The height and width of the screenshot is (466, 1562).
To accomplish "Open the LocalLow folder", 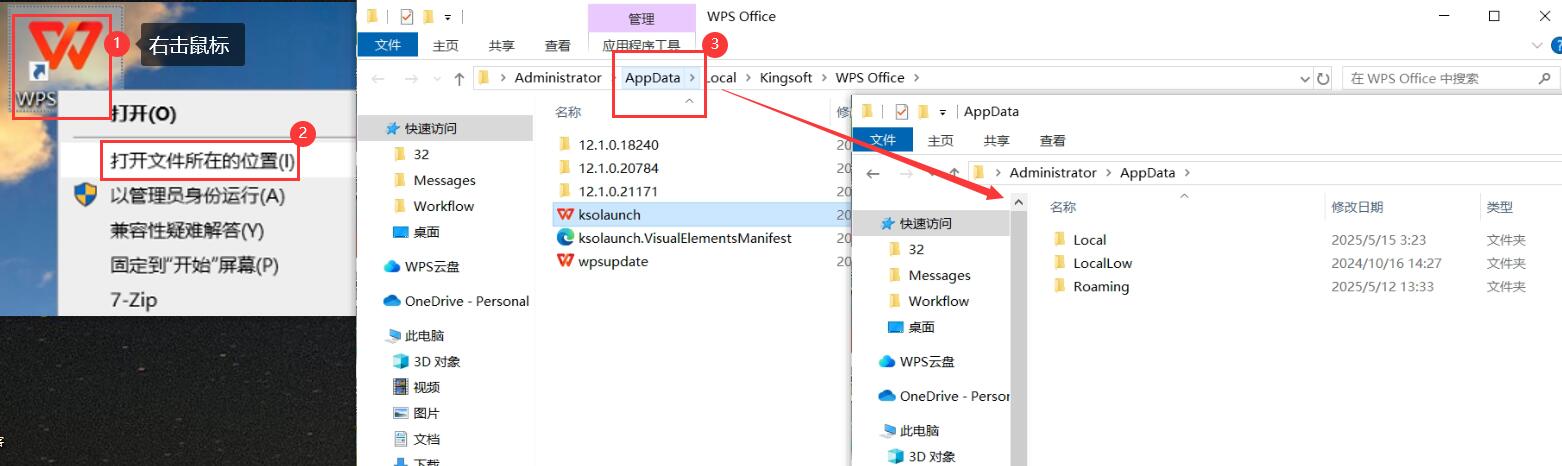I will click(1102, 263).
